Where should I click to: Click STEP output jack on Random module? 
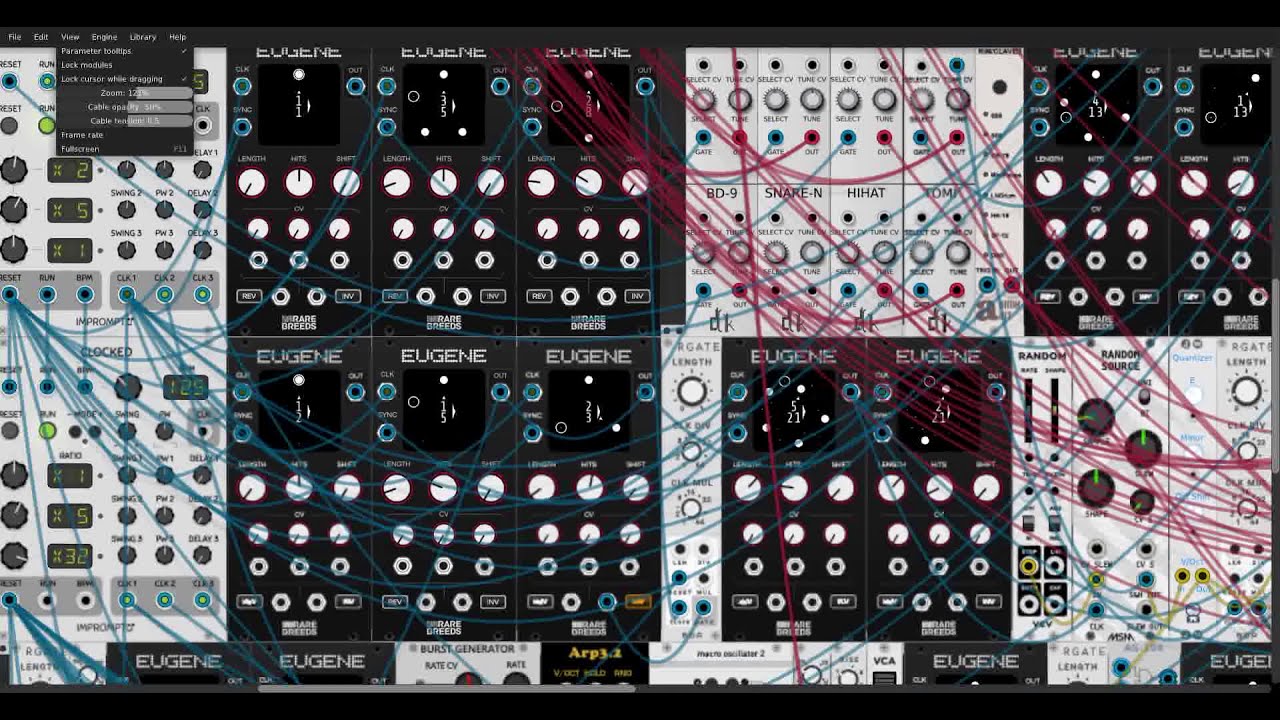coord(1029,567)
